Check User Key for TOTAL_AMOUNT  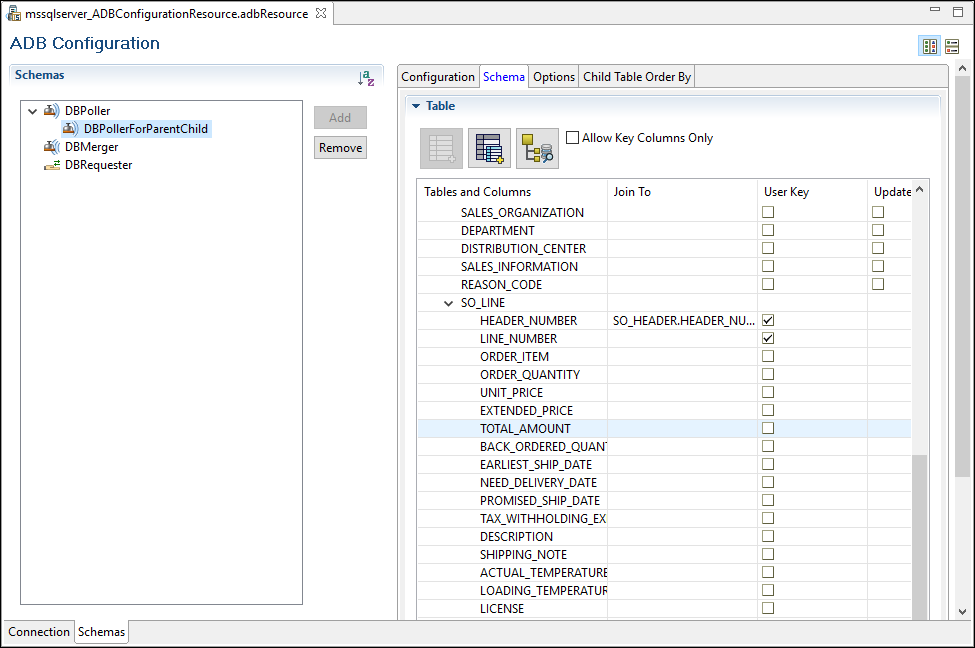(768, 429)
